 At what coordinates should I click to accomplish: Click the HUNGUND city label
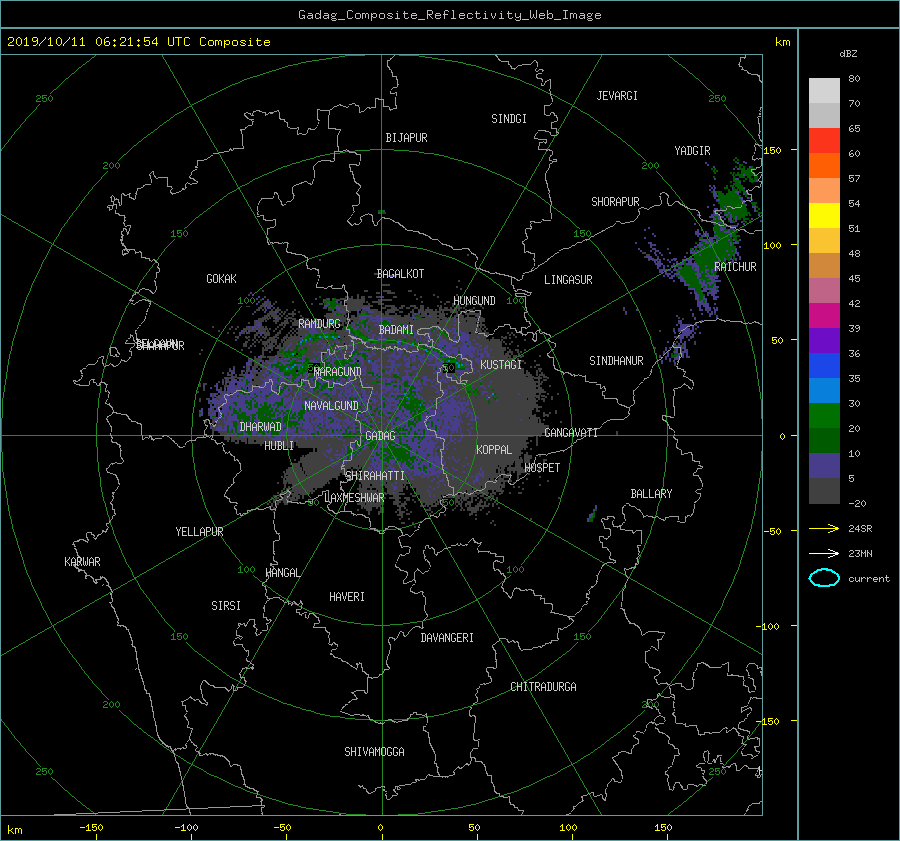point(474,301)
